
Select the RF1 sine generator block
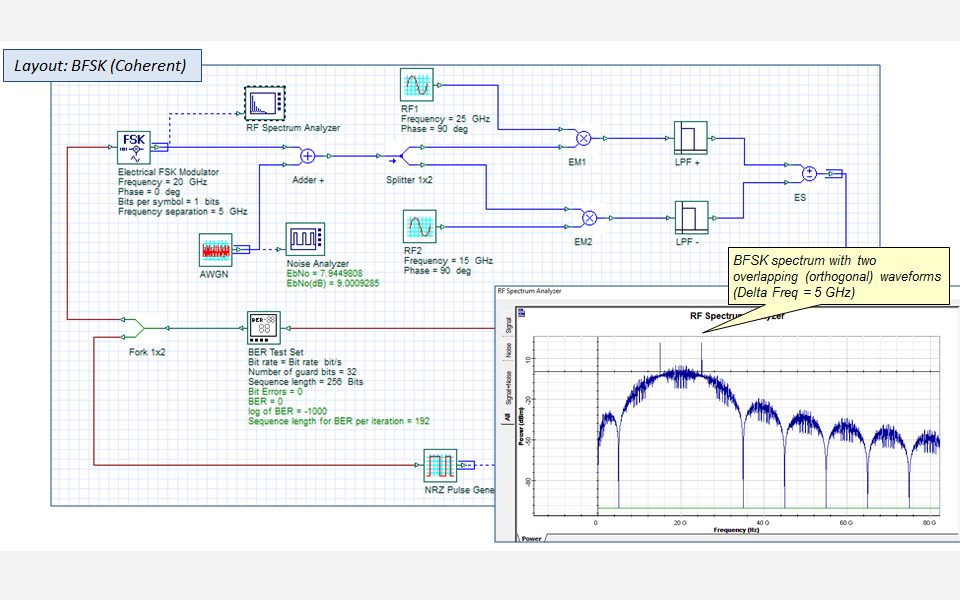[416, 84]
